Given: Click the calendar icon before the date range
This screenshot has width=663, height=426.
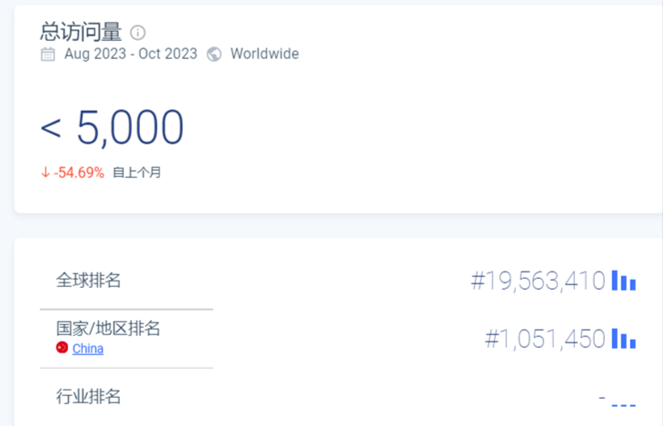Looking at the screenshot, I should pos(48,54).
